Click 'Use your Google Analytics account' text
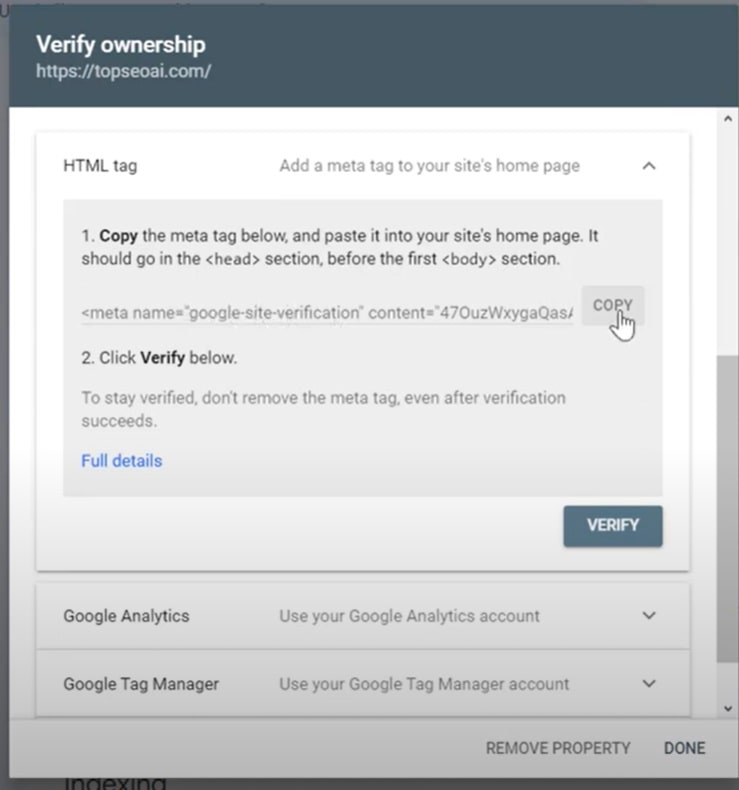 point(410,616)
